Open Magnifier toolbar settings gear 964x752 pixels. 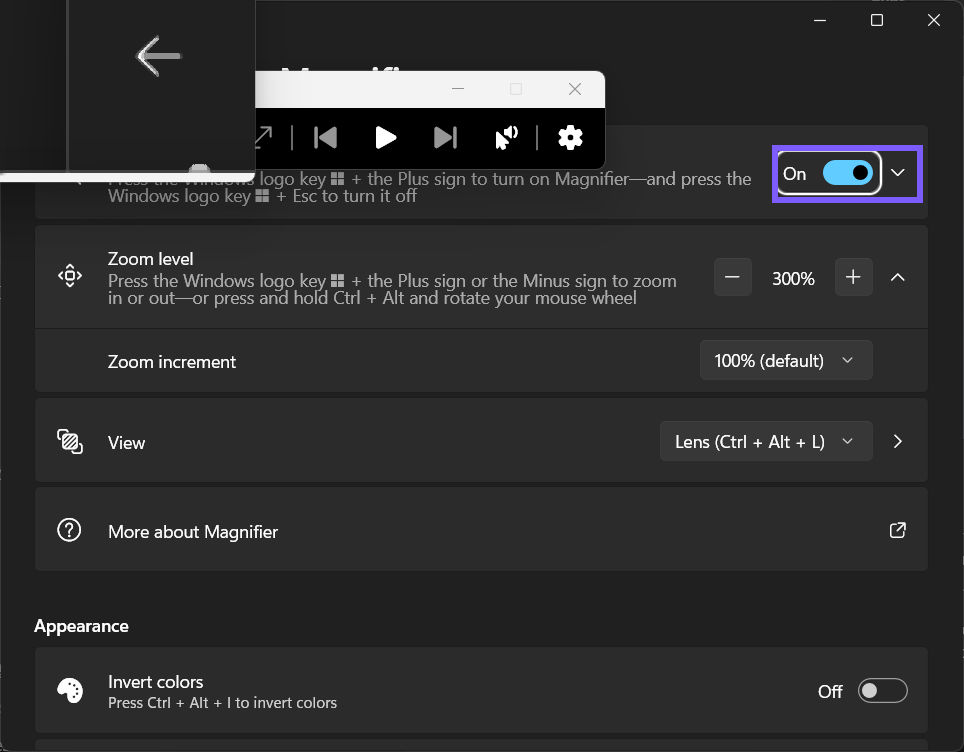coord(570,138)
